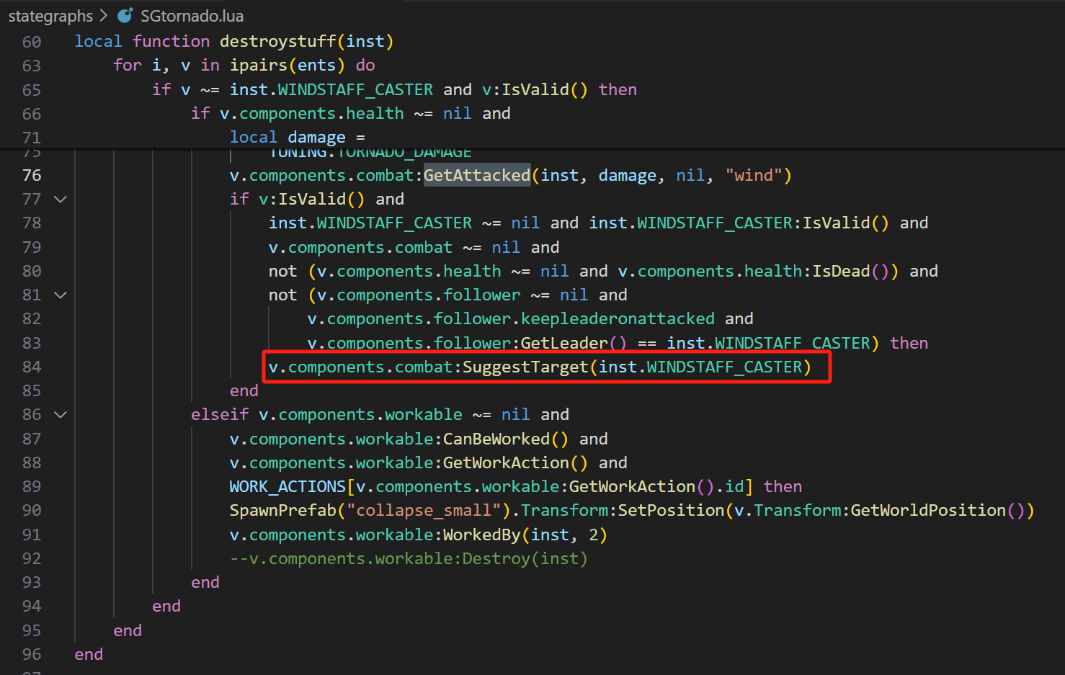This screenshot has width=1065, height=675.
Task: Collapse the elseif block at line 86
Action: click(60, 415)
